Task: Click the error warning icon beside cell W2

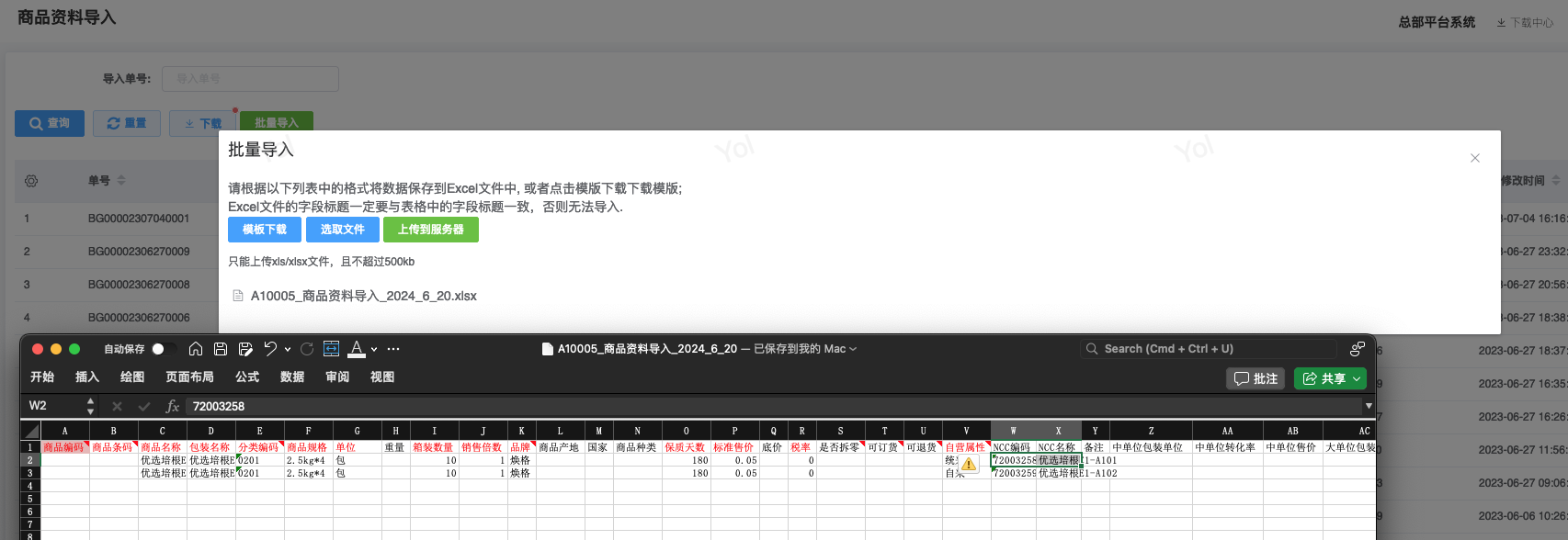Action: point(969,465)
